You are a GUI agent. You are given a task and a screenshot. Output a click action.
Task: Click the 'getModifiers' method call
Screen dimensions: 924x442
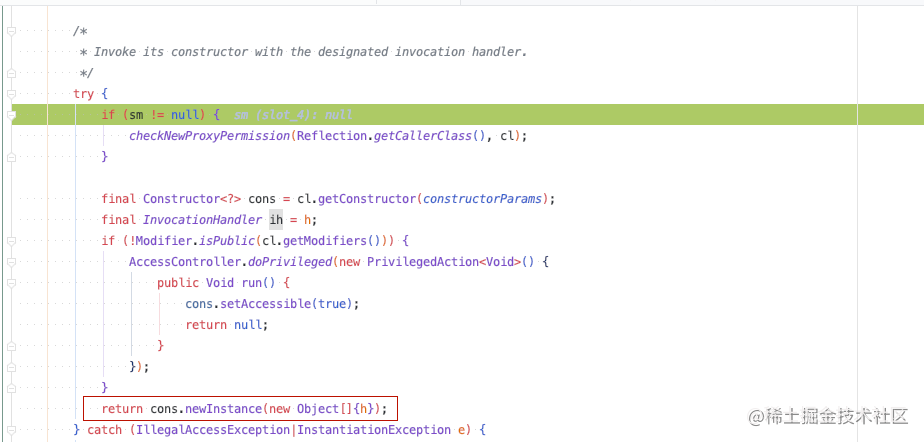coord(325,241)
